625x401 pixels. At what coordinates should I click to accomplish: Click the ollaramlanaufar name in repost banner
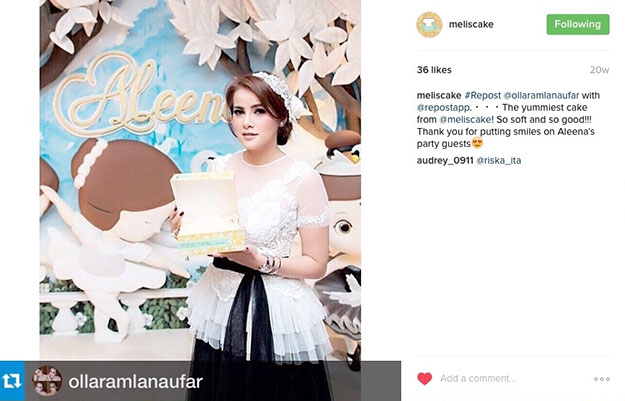click(x=136, y=381)
